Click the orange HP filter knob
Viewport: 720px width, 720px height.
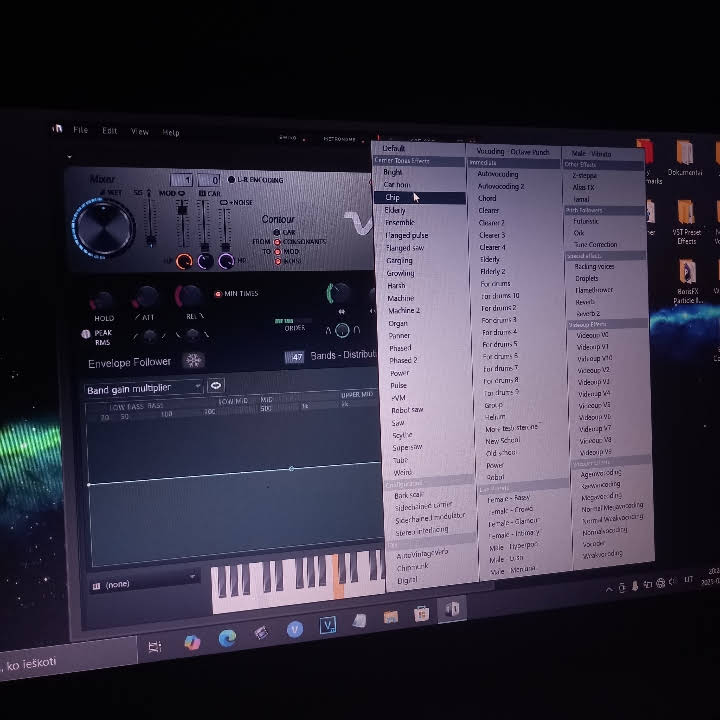184,261
